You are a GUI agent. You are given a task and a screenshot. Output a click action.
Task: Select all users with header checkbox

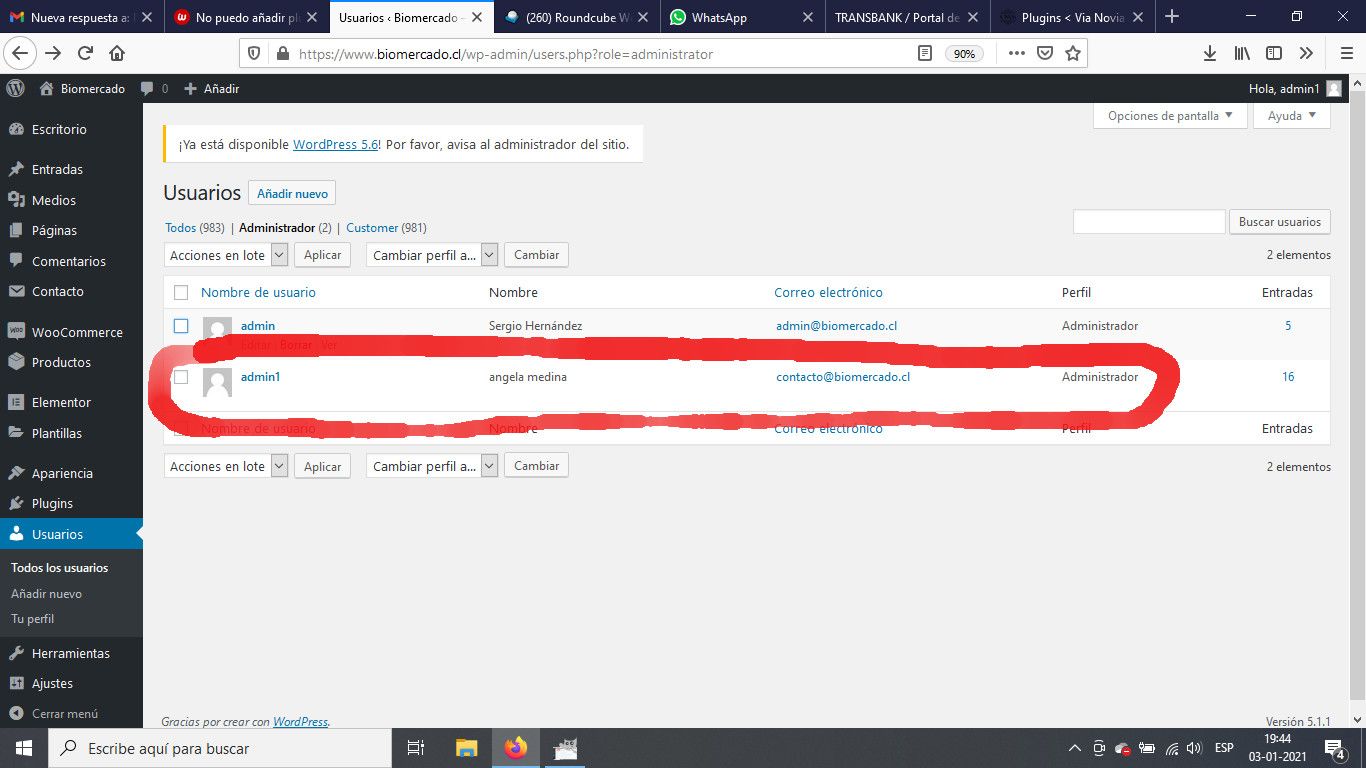181,293
